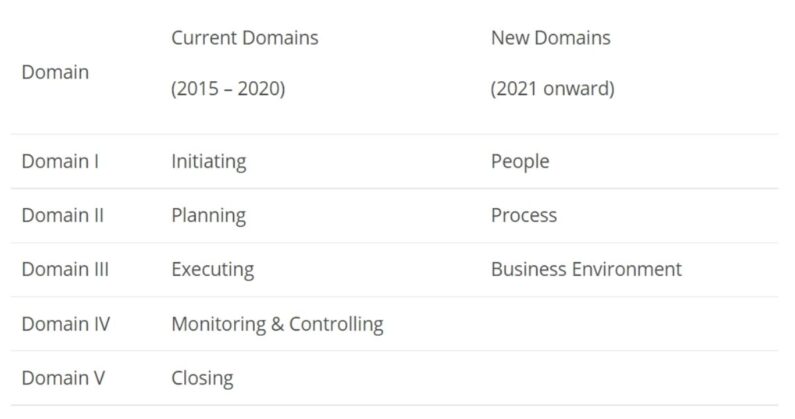Click the "Domain" column header text
Image resolution: width=795 pixels, height=419 pixels.
coord(55,72)
